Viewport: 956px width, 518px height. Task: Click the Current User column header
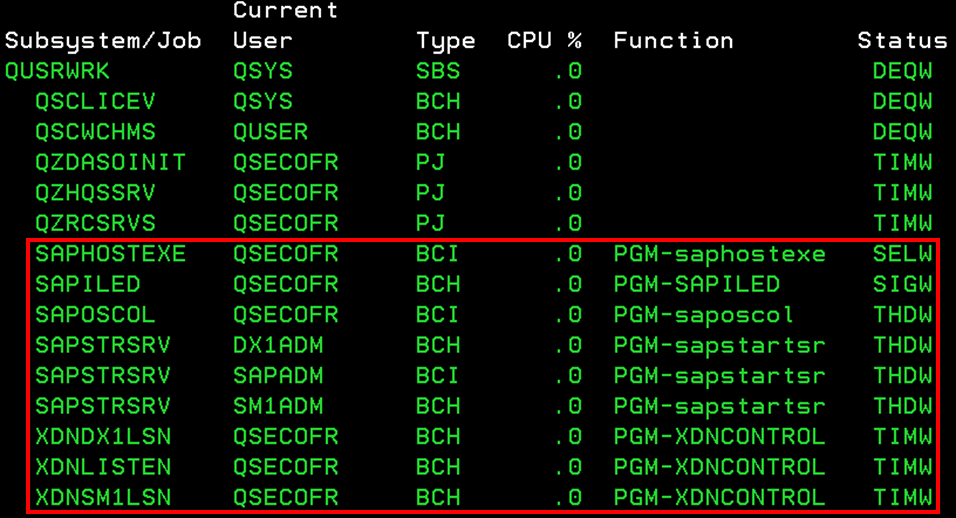pyautogui.click(x=285, y=26)
